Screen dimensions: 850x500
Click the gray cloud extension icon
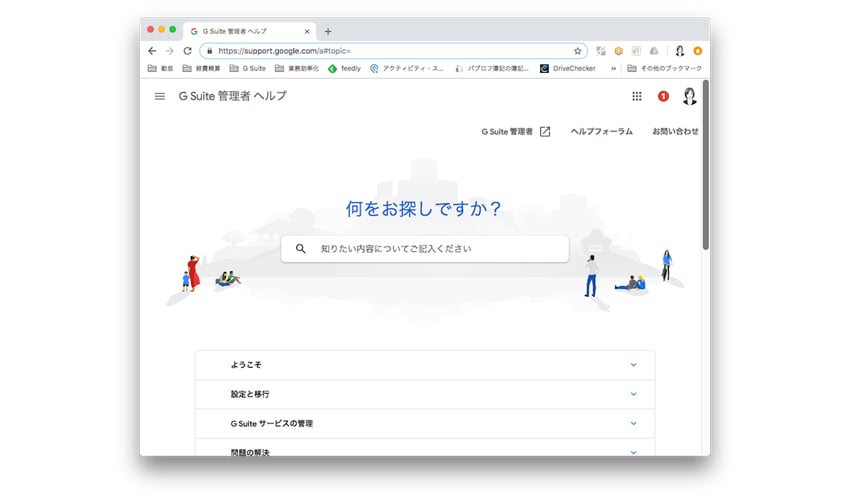tap(654, 51)
